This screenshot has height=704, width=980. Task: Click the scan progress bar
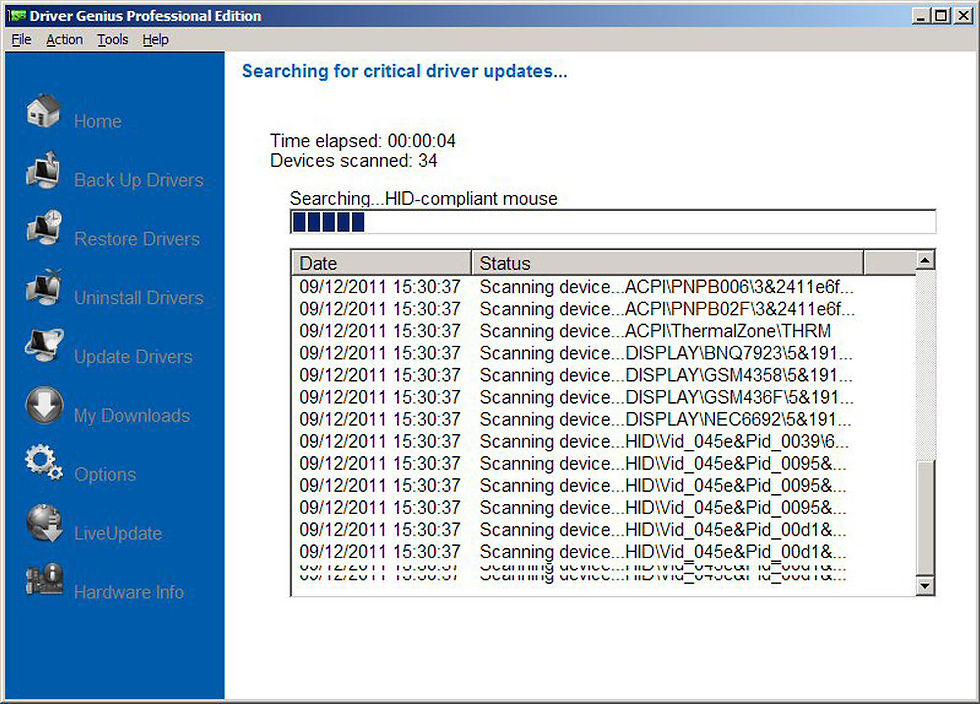pos(613,222)
